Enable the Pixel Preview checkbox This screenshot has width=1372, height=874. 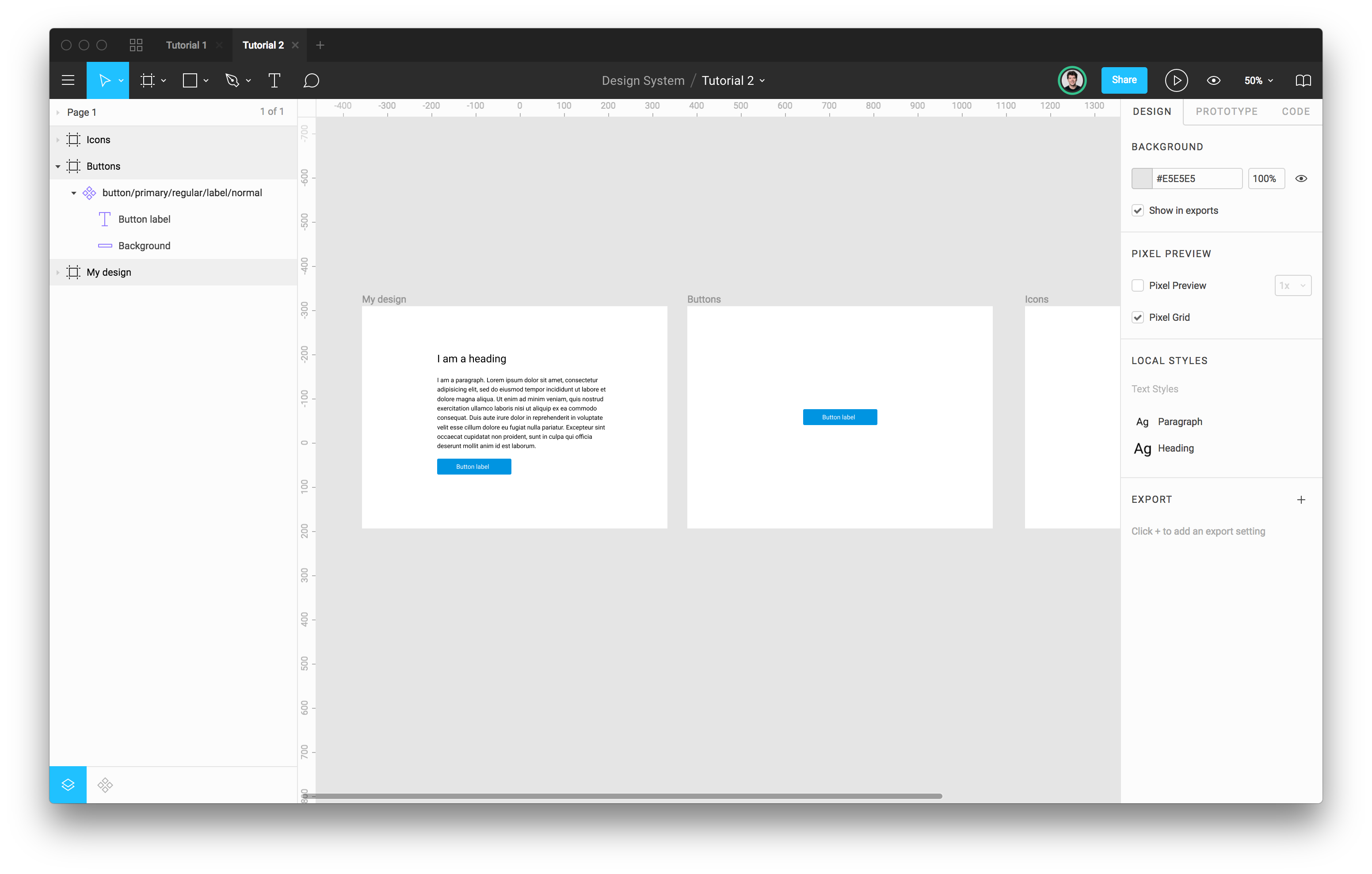coord(1137,285)
